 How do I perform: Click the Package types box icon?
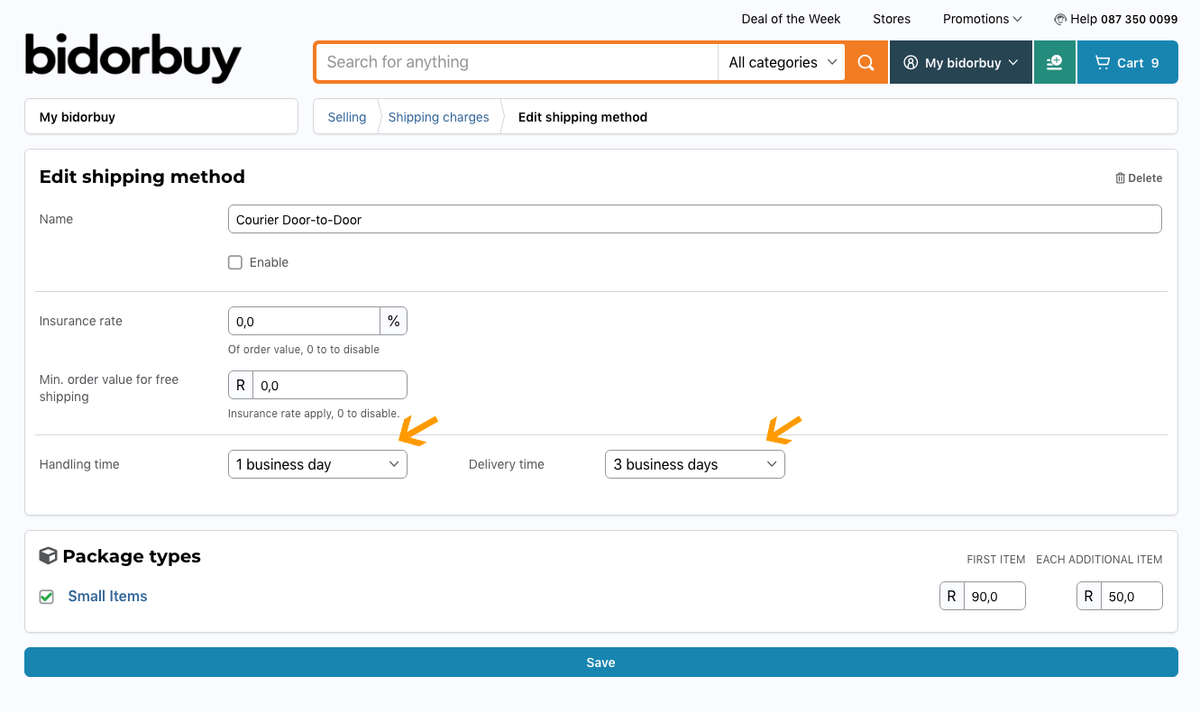(x=48, y=556)
